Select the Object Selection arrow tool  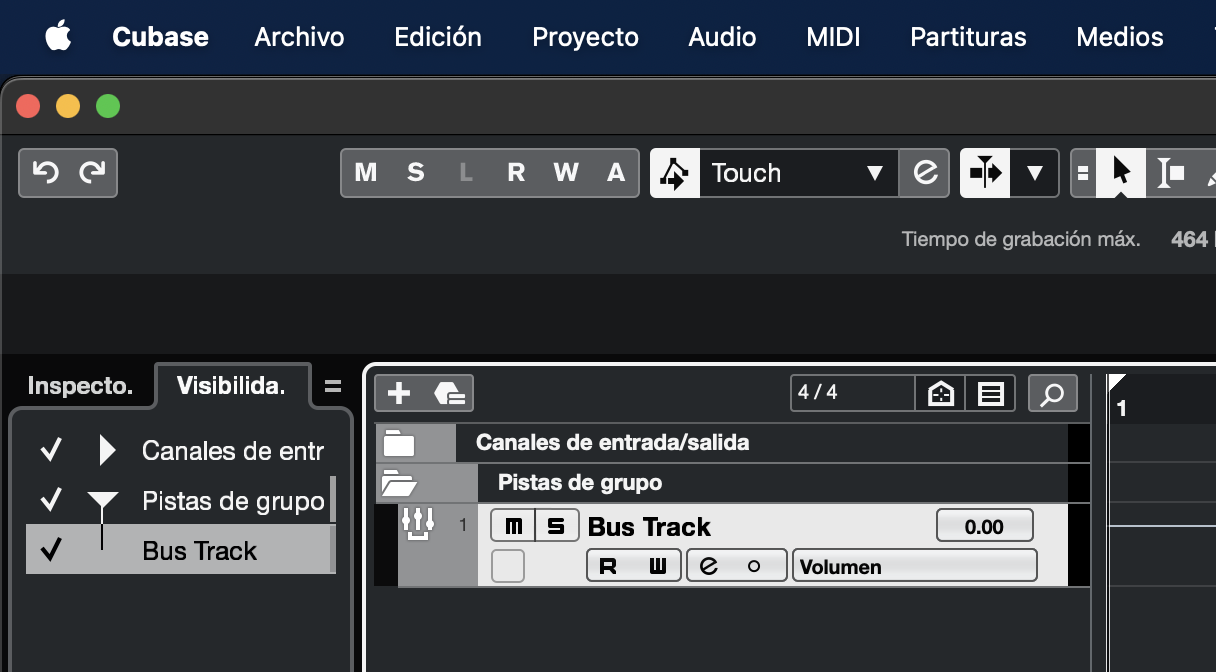click(x=1121, y=173)
